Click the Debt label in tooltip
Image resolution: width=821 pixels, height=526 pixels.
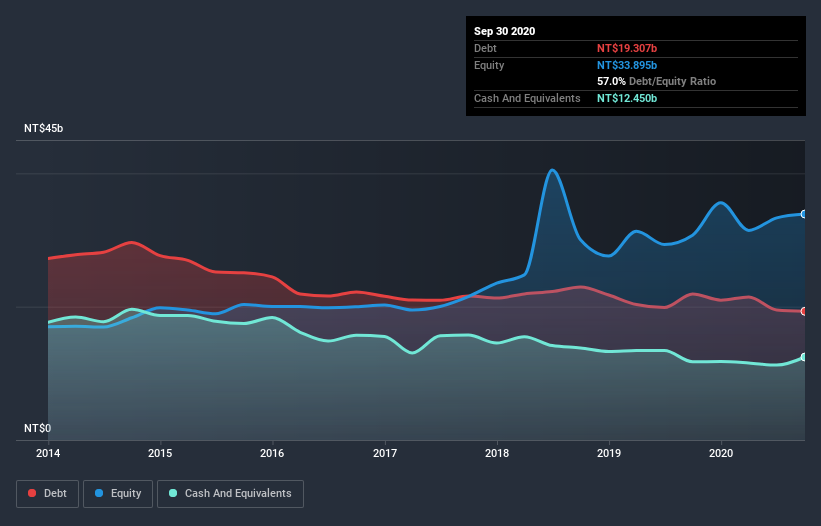coord(485,48)
